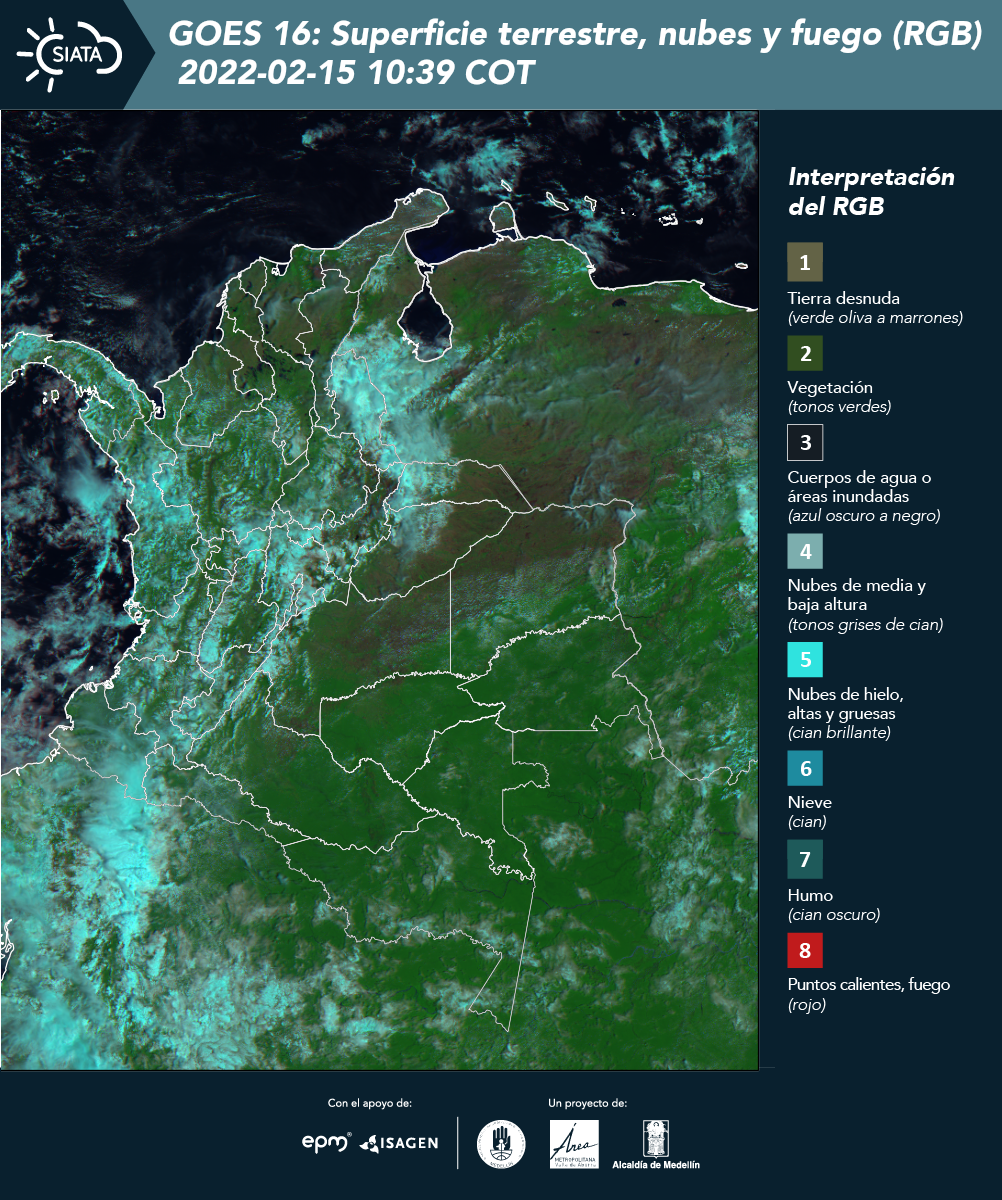Viewport: 1002px width, 1200px height.
Task: Click the 'Nubes de media y baja altura' label
Action: click(x=857, y=595)
